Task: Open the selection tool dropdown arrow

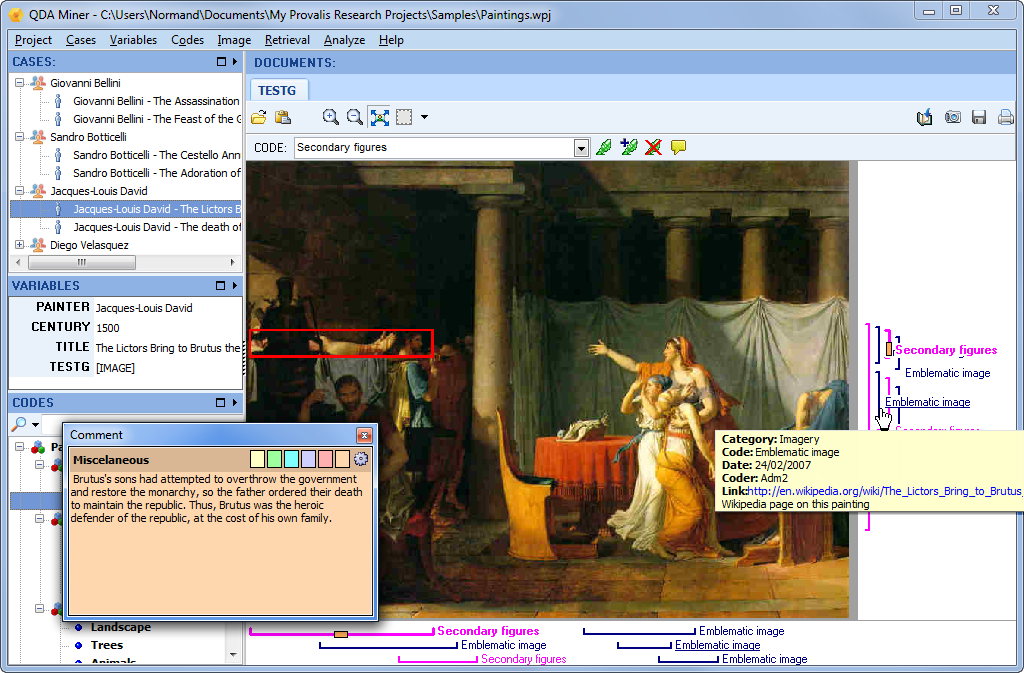Action: (424, 118)
